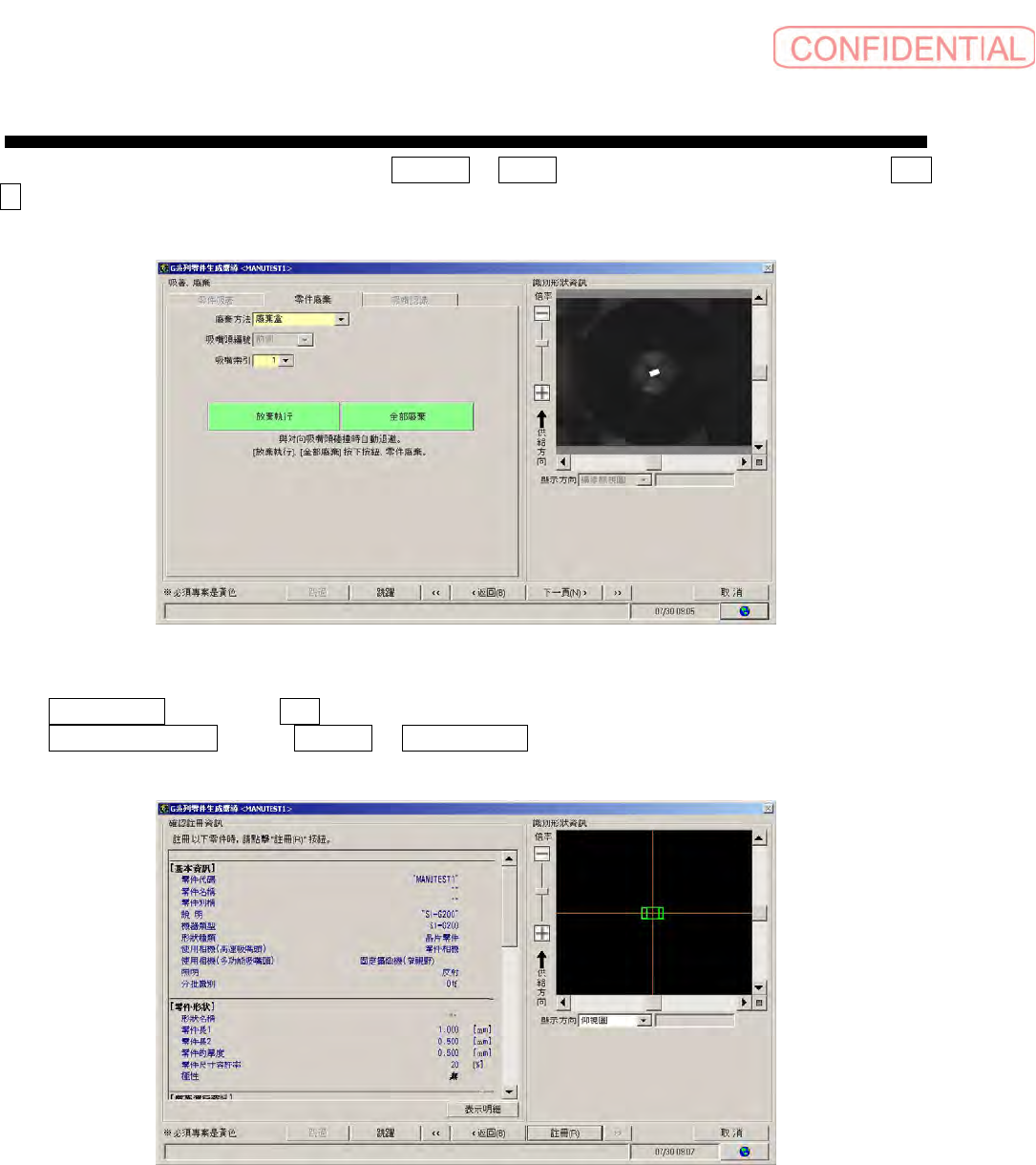Click white part spot in discard camera image
Image resolution: width=1036 pixels, height=1165 pixels.
pos(654,372)
